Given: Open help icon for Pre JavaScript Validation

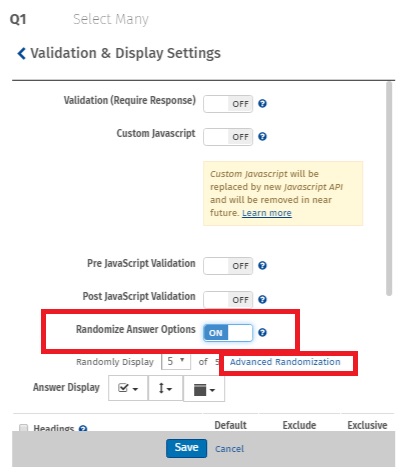Looking at the screenshot, I should (x=262, y=266).
